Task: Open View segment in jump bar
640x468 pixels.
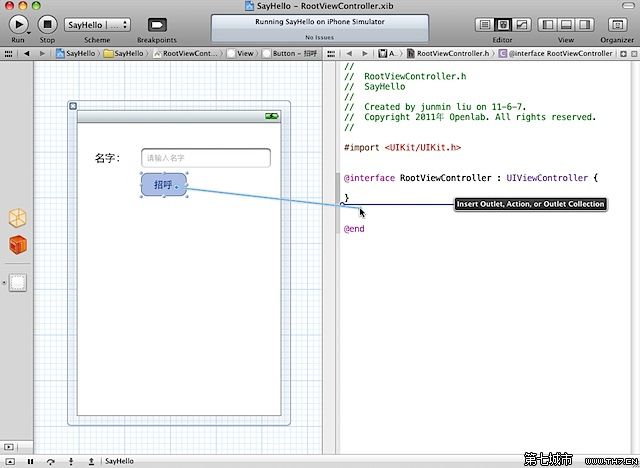Action: coord(241,53)
